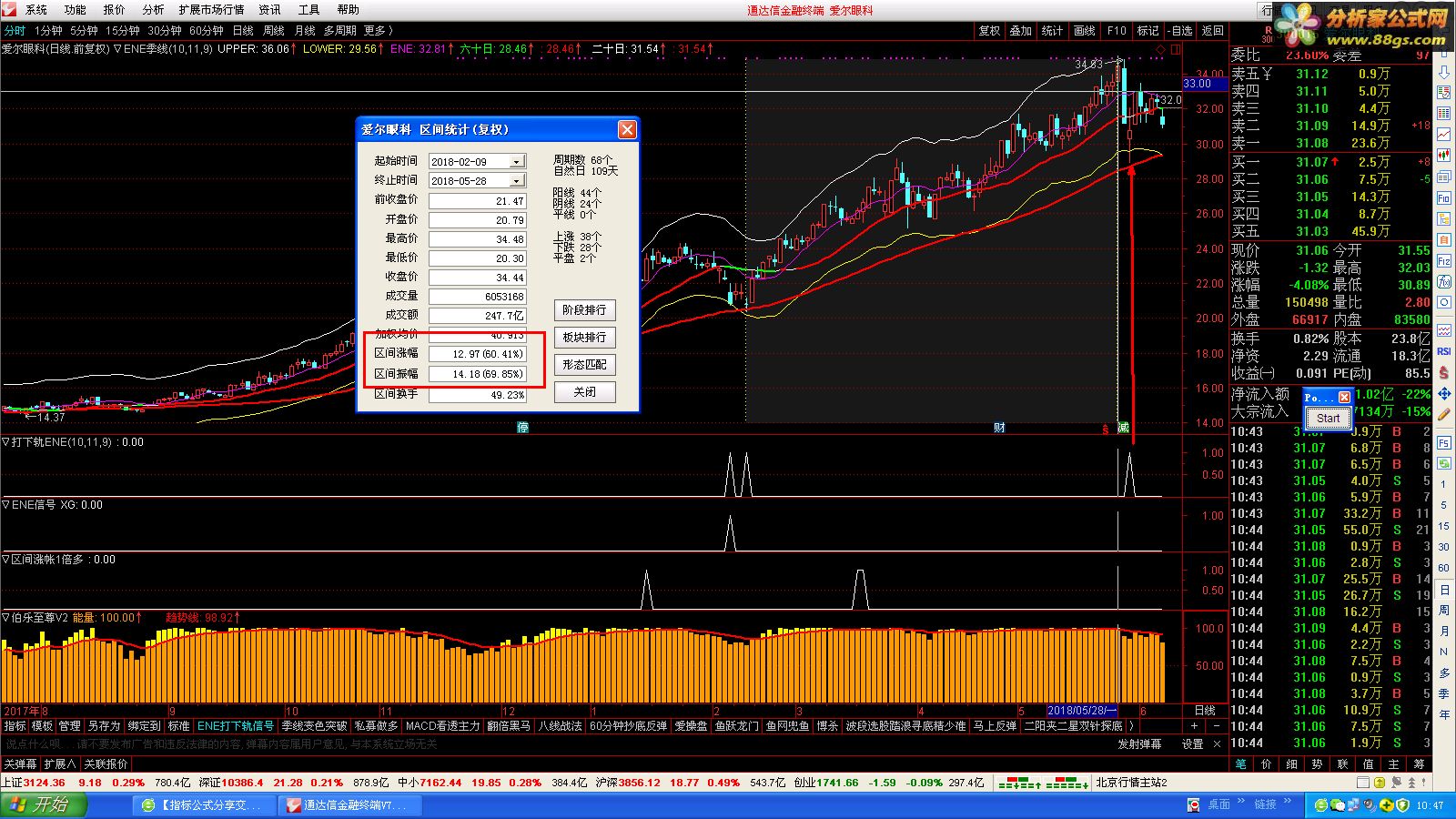Click the 发射弹幕 button

point(1139,744)
